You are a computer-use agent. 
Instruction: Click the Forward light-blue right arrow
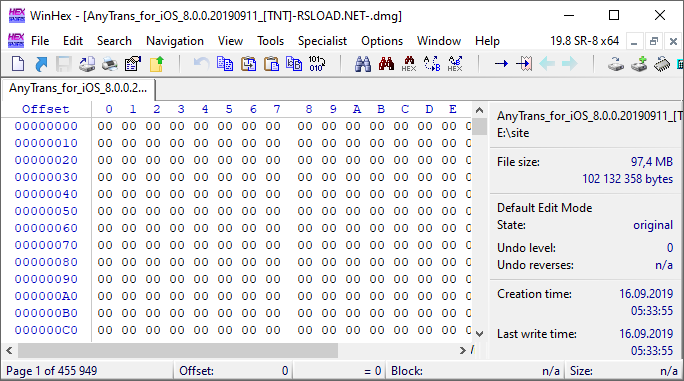(570, 64)
